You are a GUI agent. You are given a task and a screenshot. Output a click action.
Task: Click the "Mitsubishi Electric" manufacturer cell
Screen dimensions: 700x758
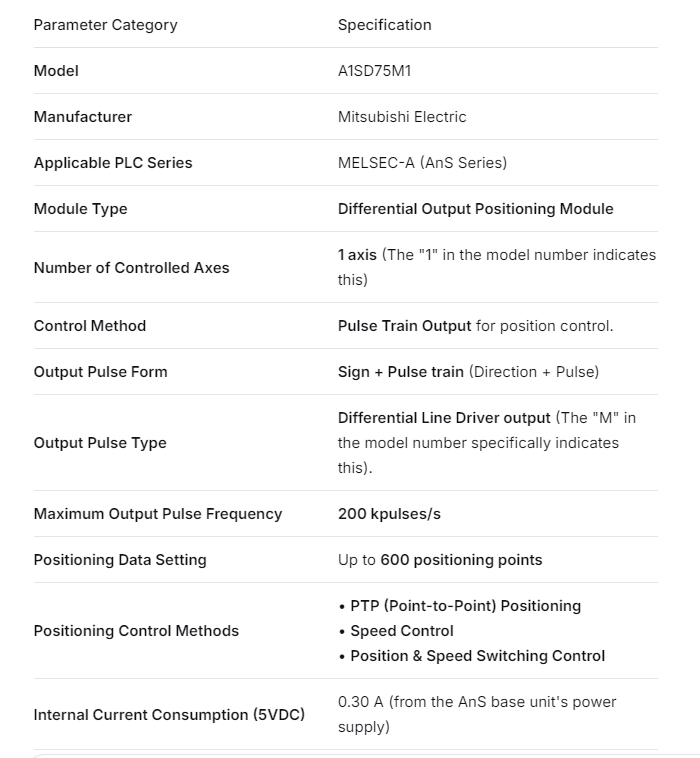click(x=402, y=117)
